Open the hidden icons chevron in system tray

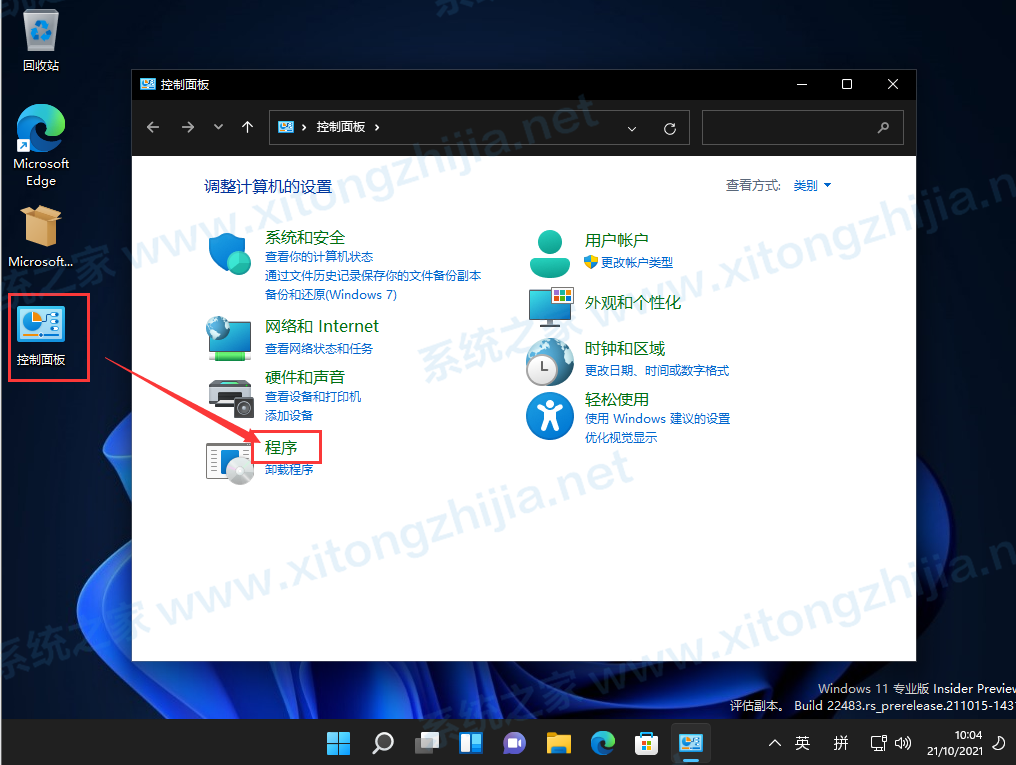tap(775, 743)
